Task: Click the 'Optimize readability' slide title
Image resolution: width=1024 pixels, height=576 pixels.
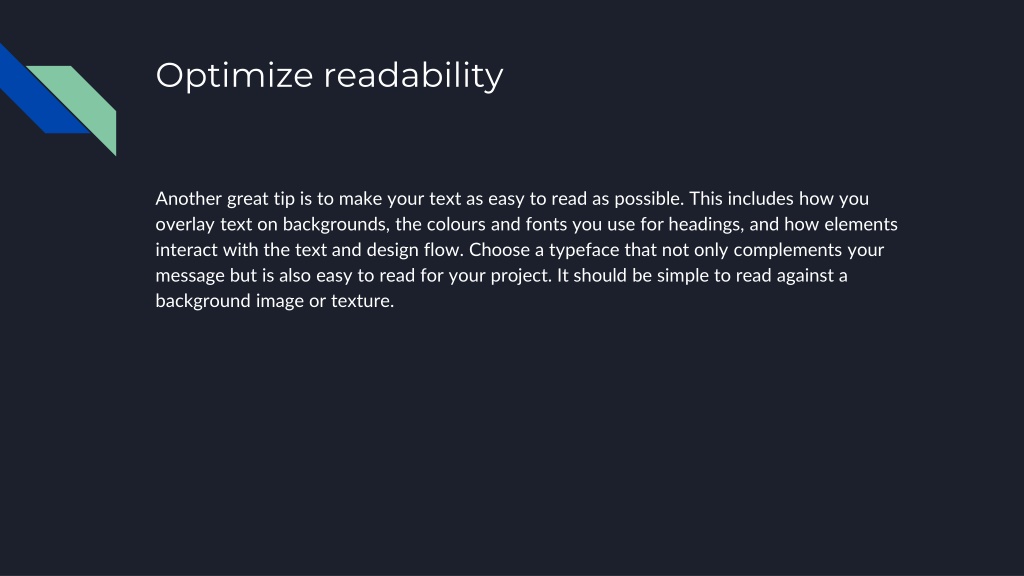Action: coord(329,76)
